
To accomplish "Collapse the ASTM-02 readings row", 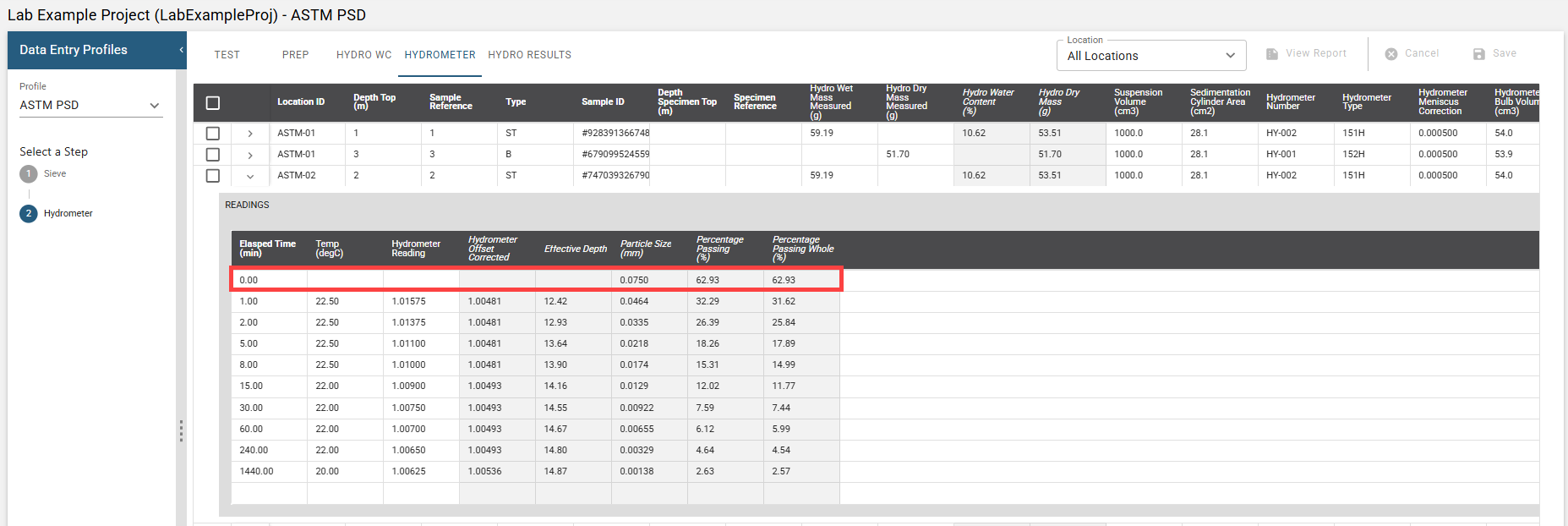I will [250, 177].
